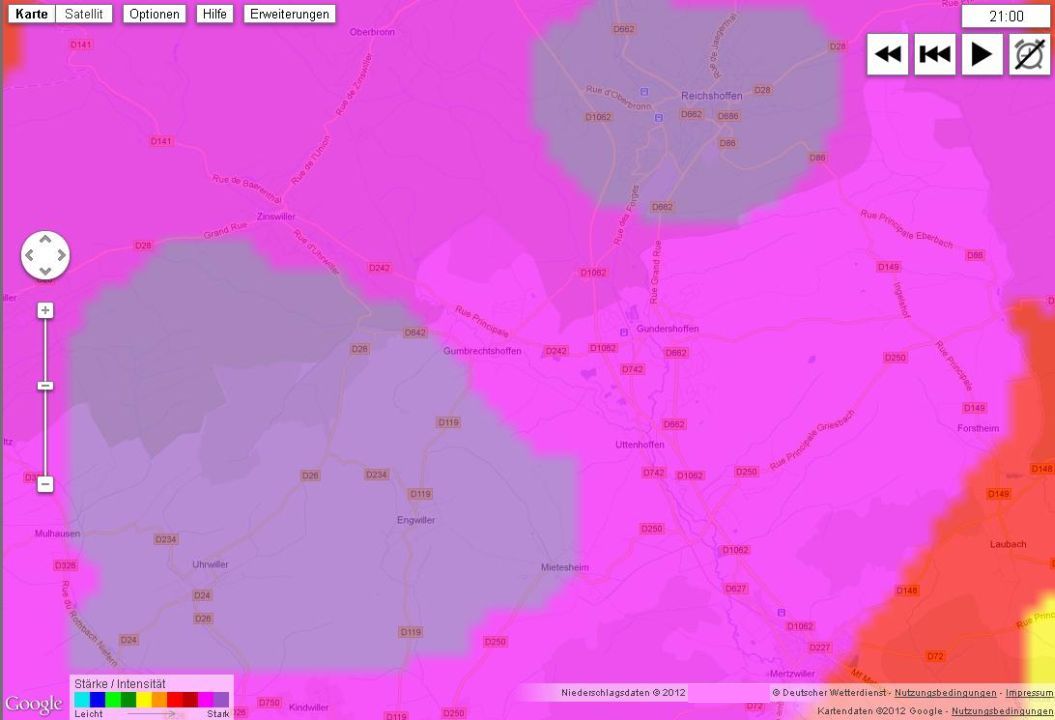Click the Mertzwiller town label
The height and width of the screenshot is (720, 1055).
pyautogui.click(x=792, y=673)
